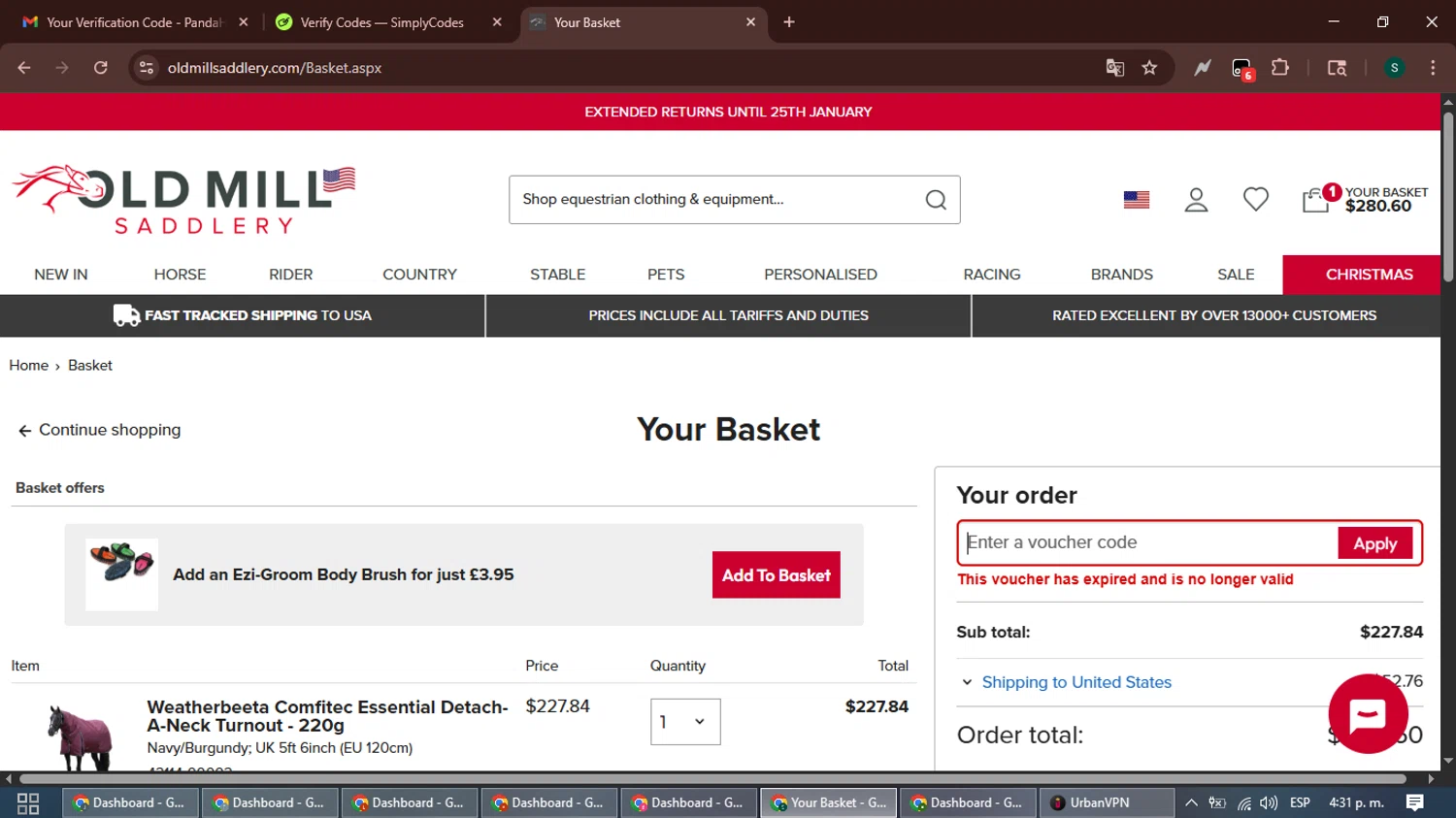This screenshot has height=818, width=1456.
Task: Open the NEW IN menu
Action: pyautogui.click(x=61, y=275)
